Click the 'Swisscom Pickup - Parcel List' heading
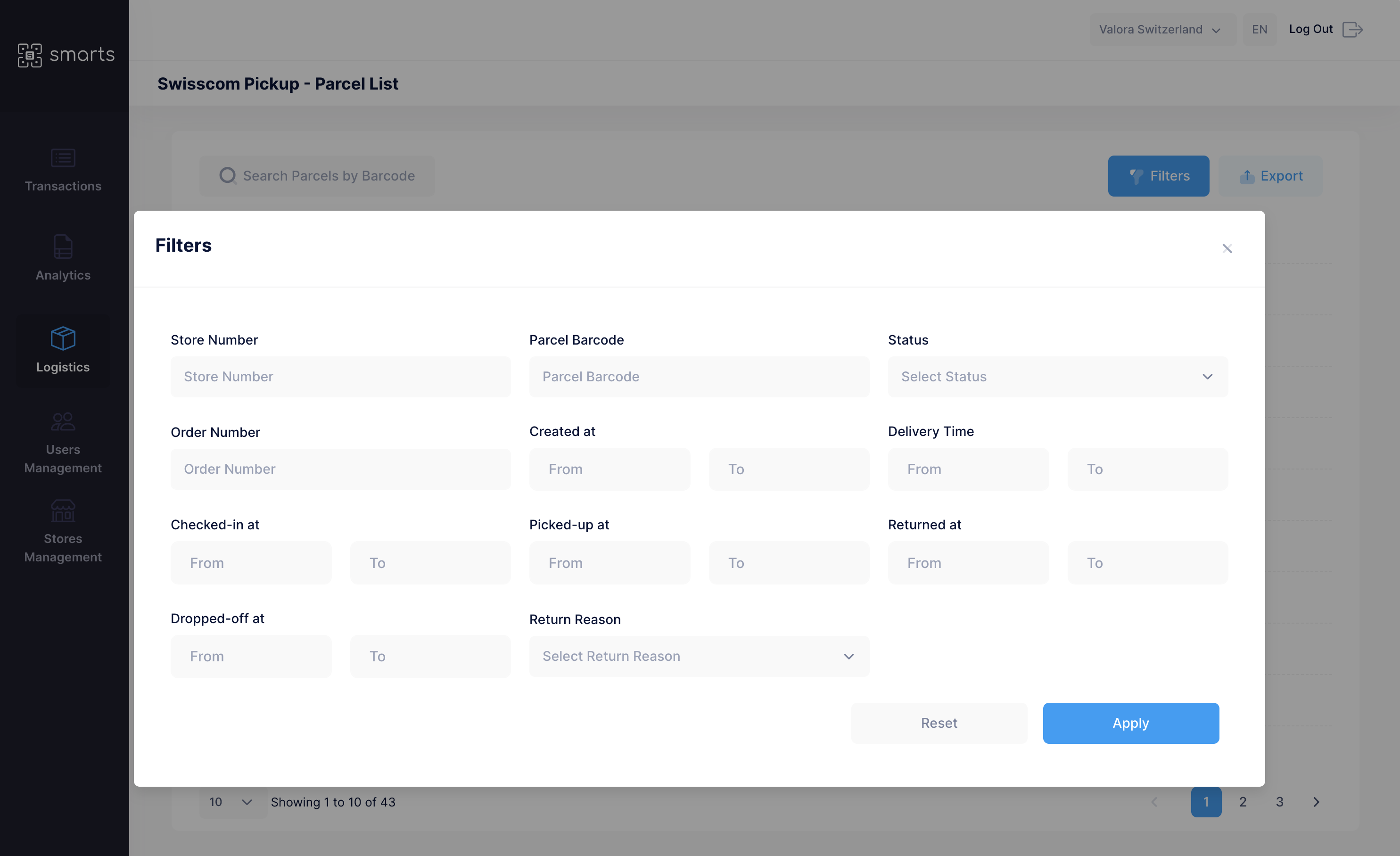 point(278,83)
